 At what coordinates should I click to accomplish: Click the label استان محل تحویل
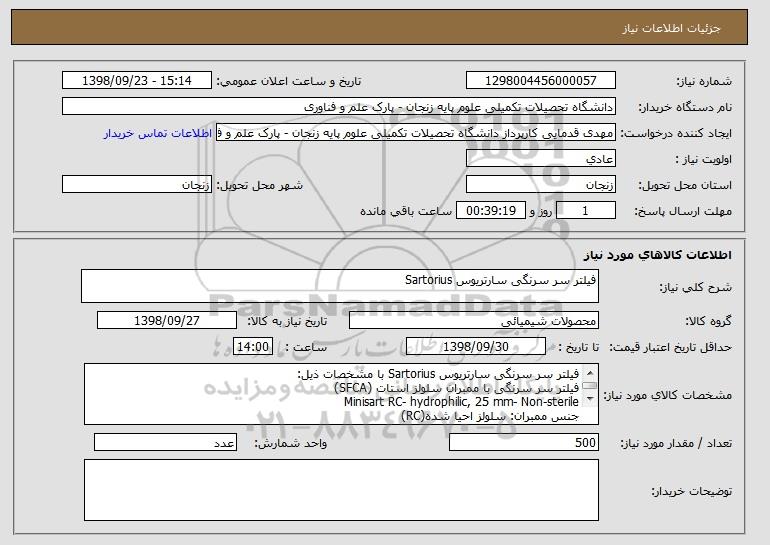[x=685, y=185]
